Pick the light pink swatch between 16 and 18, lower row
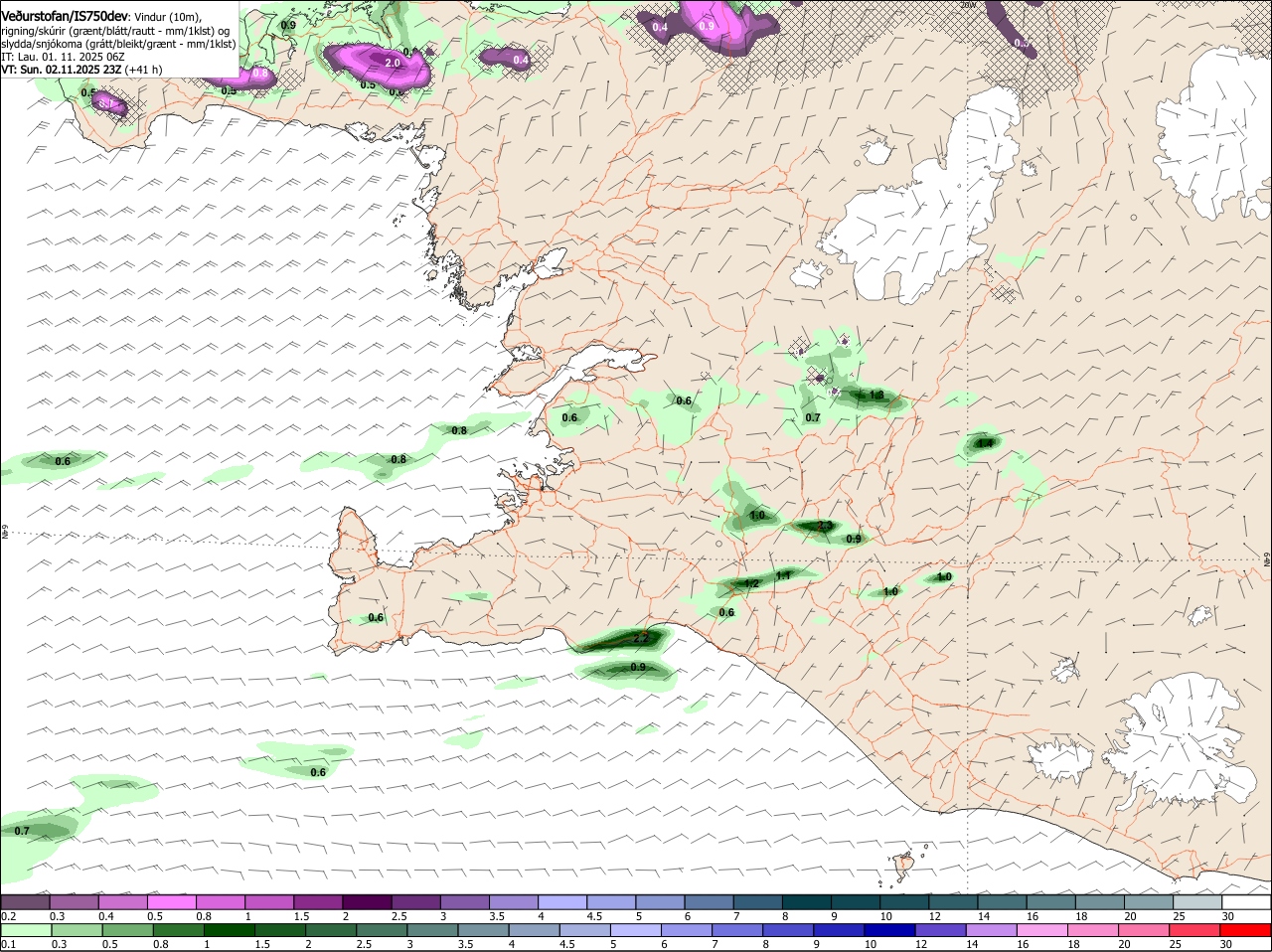 (x=1043, y=930)
